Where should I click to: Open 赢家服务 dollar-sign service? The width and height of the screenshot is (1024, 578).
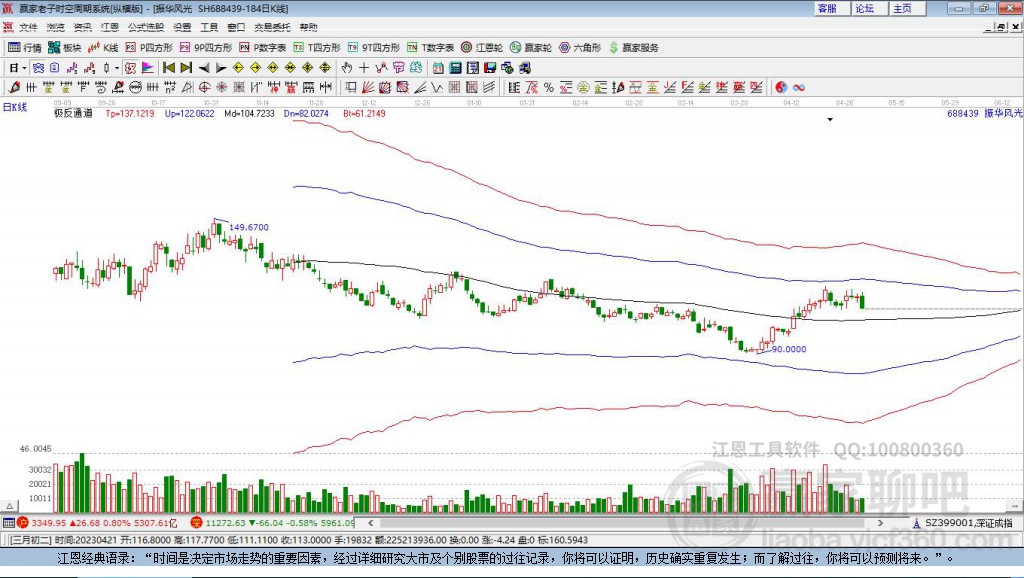633,48
